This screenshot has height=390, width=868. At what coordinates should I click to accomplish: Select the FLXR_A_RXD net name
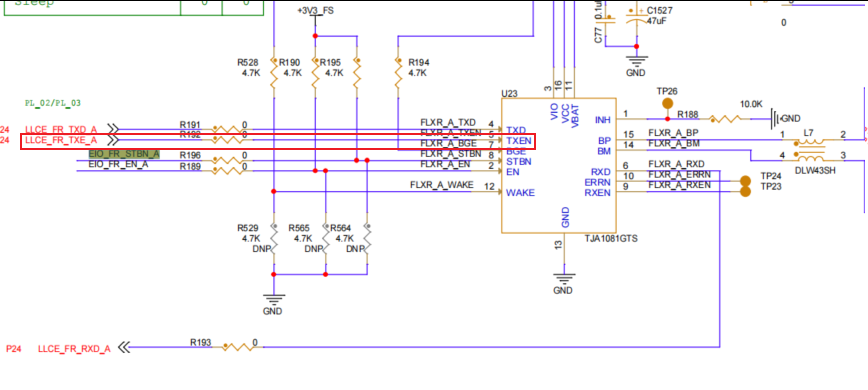[676, 164]
